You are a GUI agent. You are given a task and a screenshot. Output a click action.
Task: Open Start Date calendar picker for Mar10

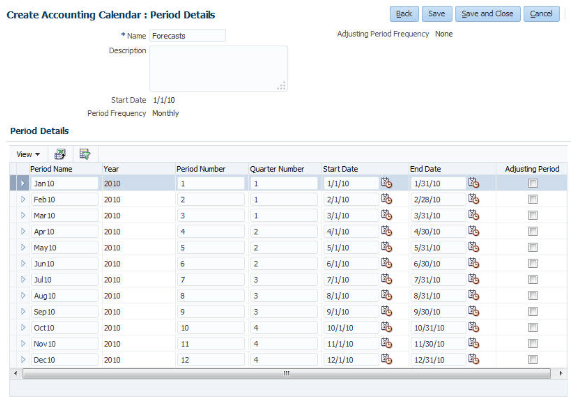386,215
